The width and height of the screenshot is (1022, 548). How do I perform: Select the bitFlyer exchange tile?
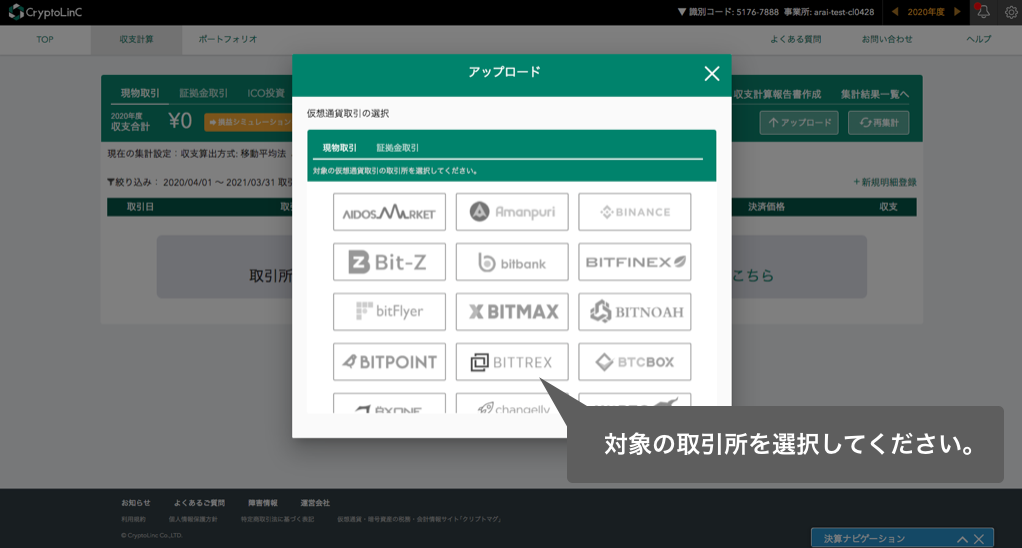[389, 311]
